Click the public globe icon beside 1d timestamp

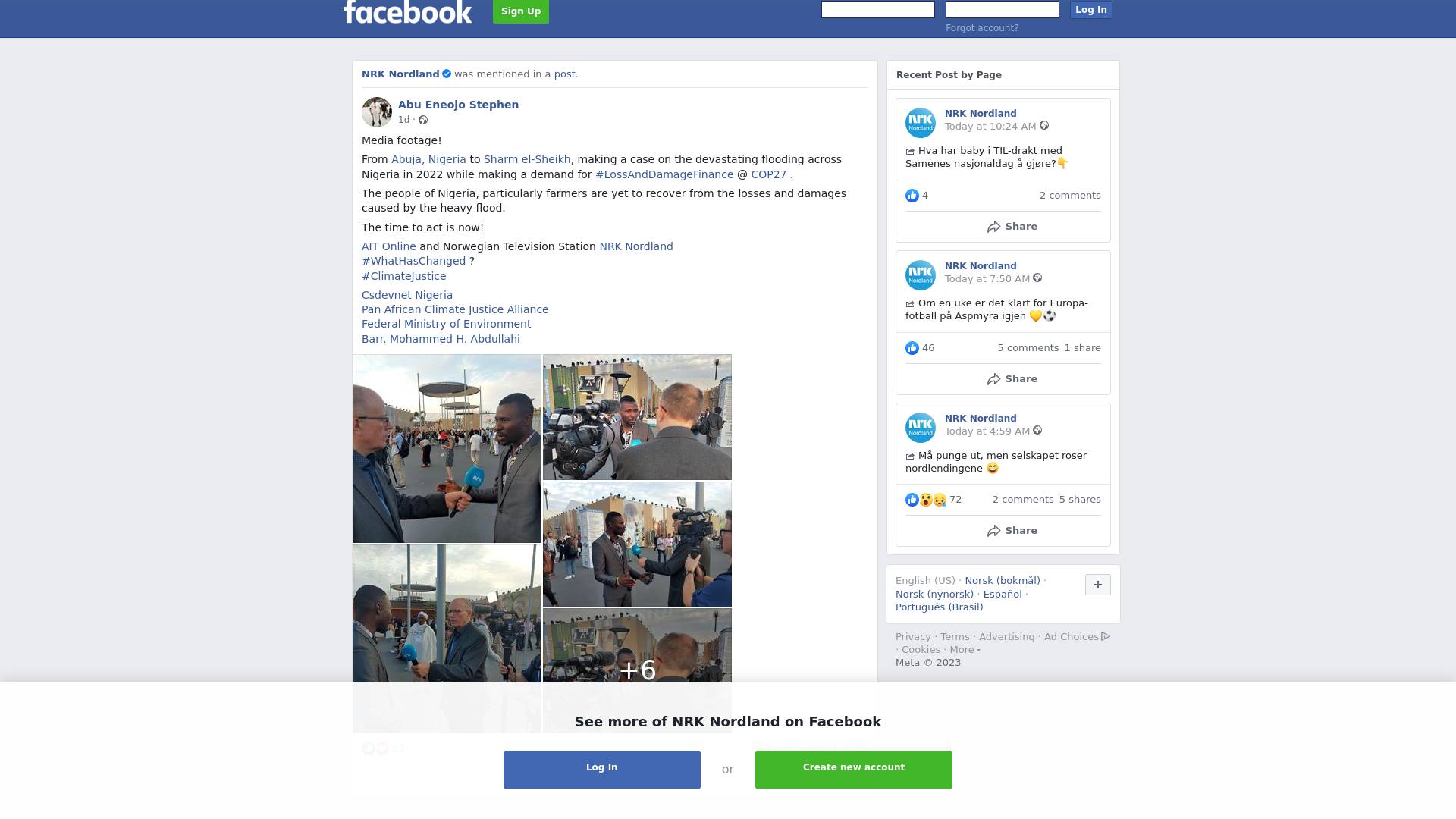coord(423,120)
